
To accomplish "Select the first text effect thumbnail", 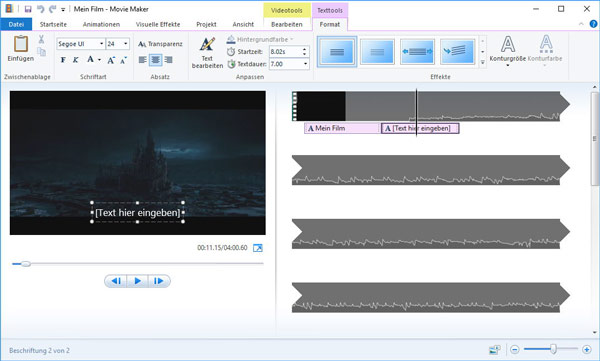I will tap(337, 52).
